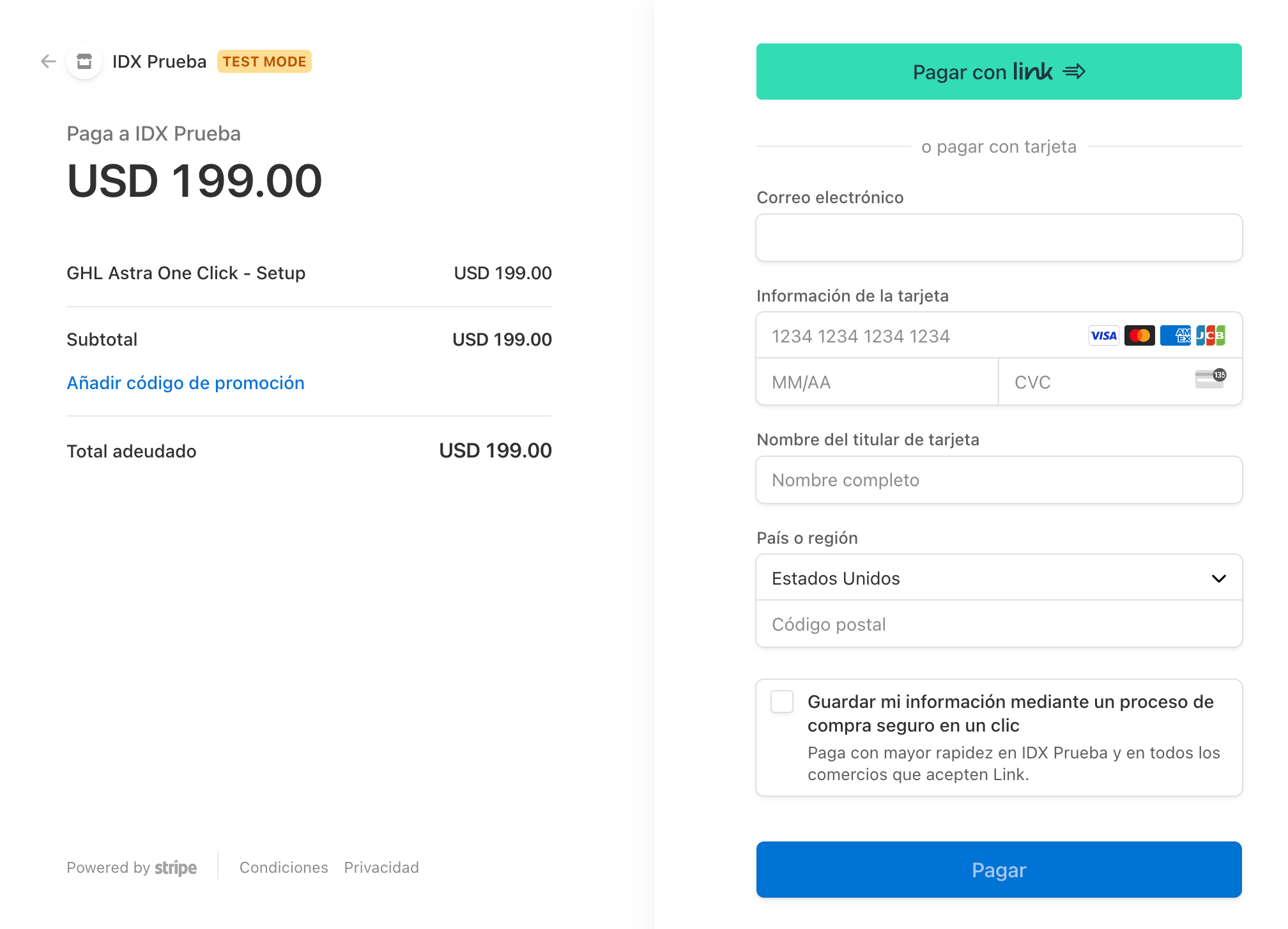This screenshot has width=1288, height=929.
Task: Open the Condiciones link
Action: pos(284,868)
